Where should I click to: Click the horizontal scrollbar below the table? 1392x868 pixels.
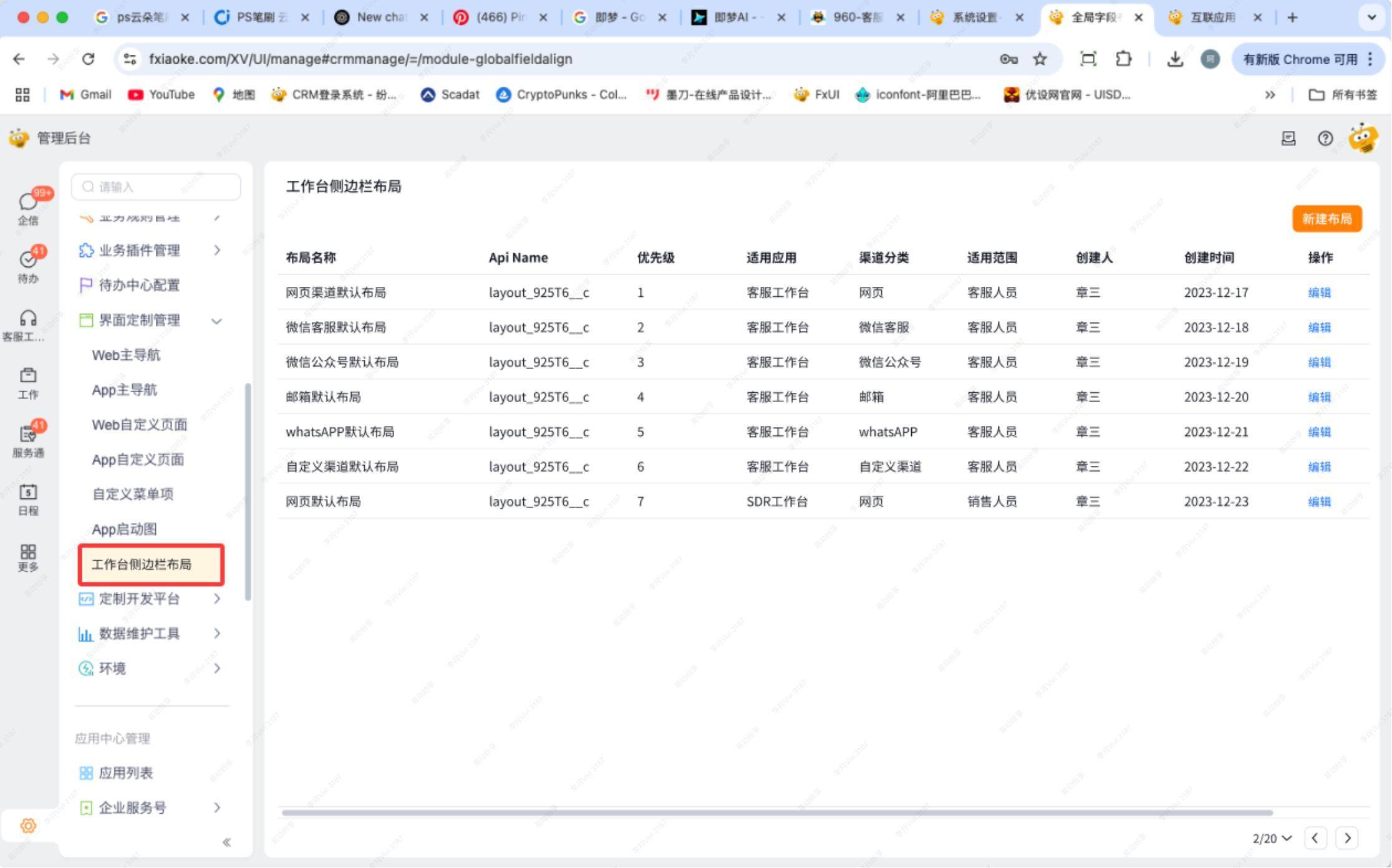776,813
